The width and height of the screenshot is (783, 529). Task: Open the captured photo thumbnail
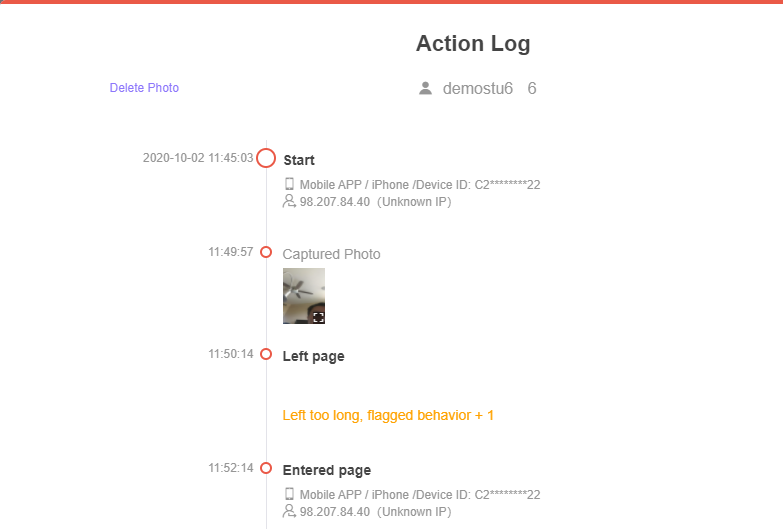point(304,296)
